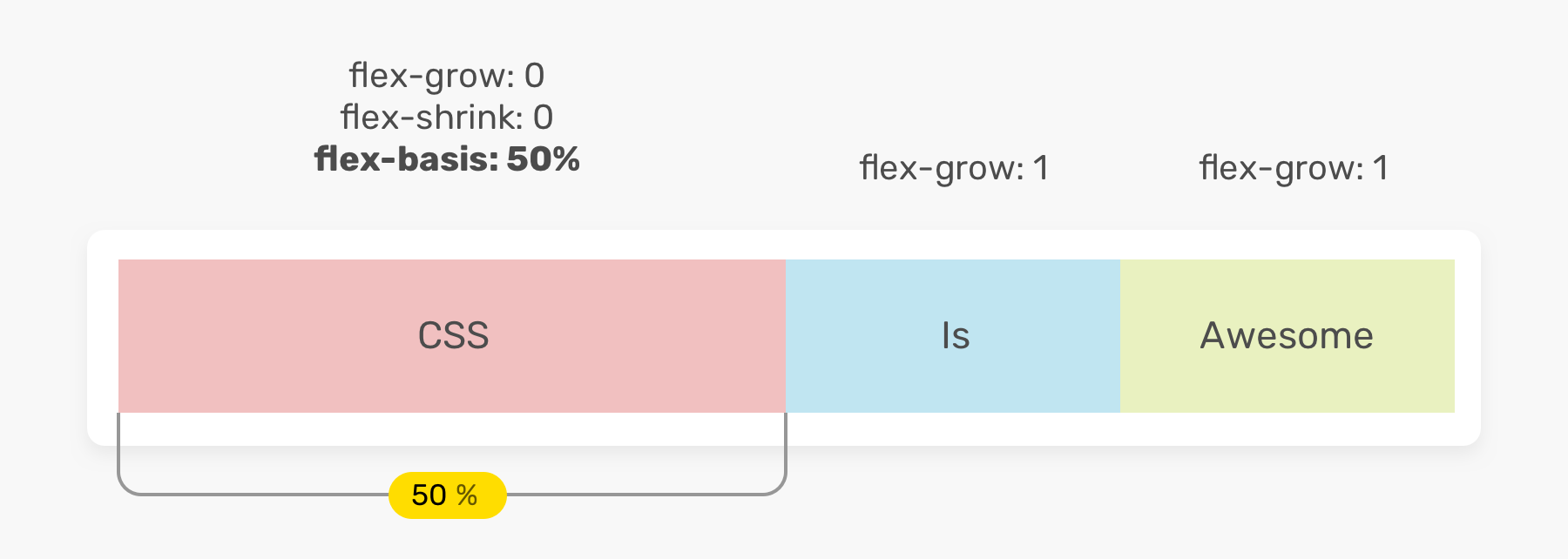This screenshot has height=559, width=1568.
Task: Click the green Awesome box
Action: pos(1288,336)
